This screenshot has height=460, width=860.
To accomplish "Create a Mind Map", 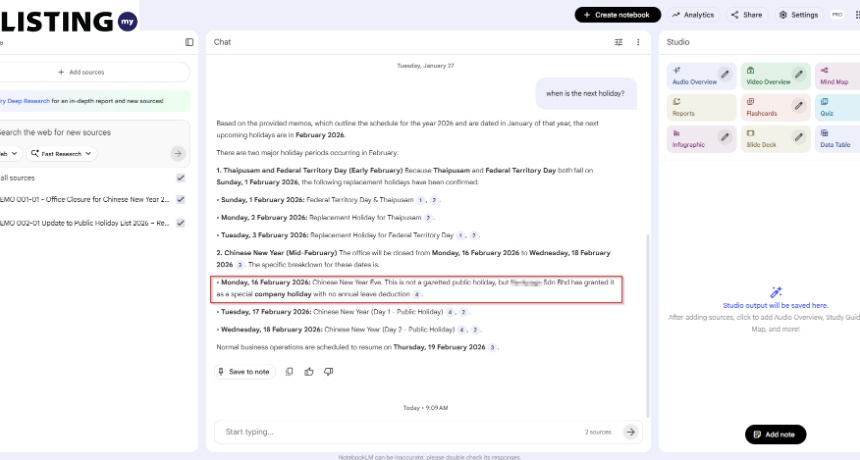I will click(x=838, y=76).
